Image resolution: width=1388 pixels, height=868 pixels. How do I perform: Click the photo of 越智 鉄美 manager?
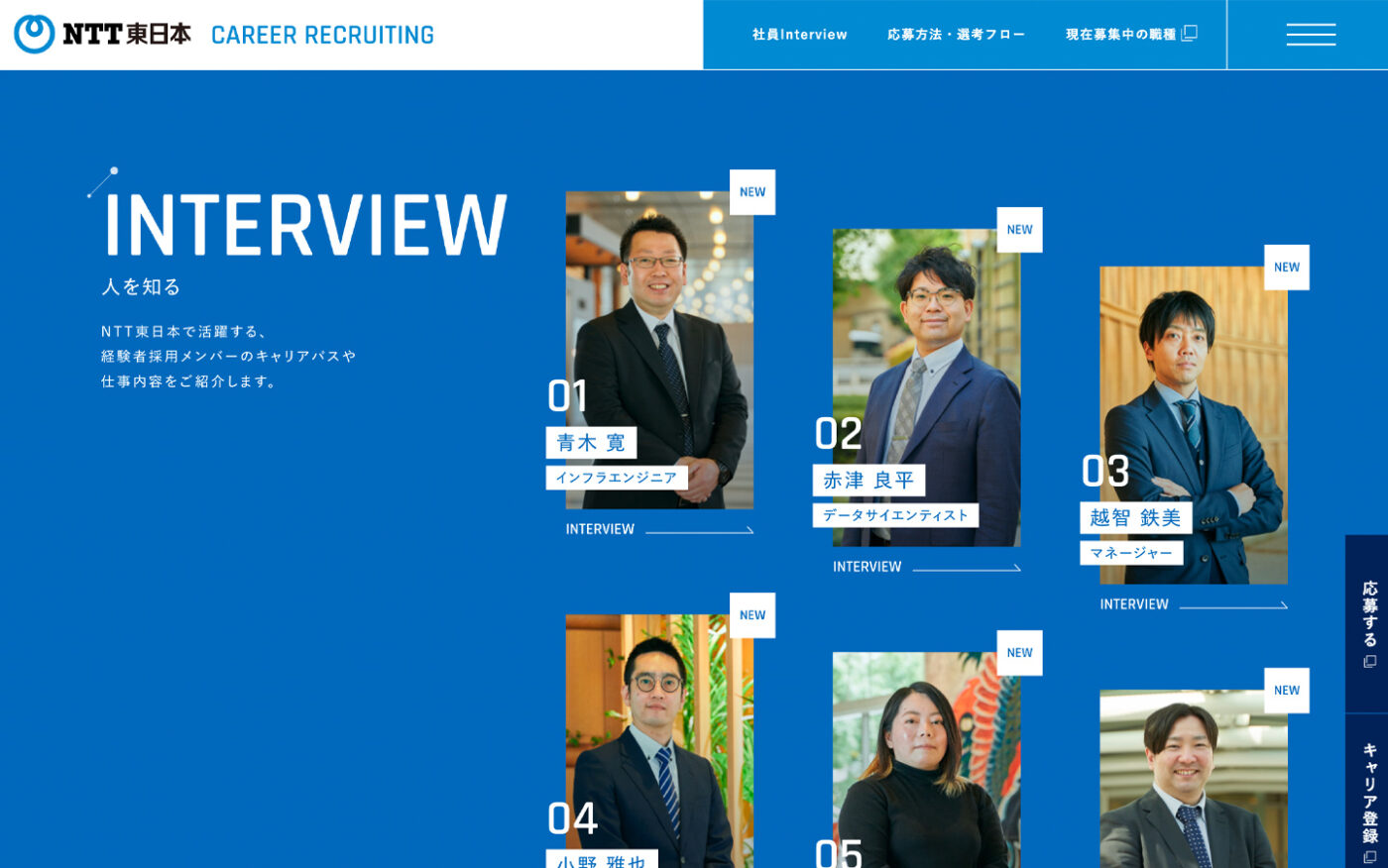point(1194,425)
